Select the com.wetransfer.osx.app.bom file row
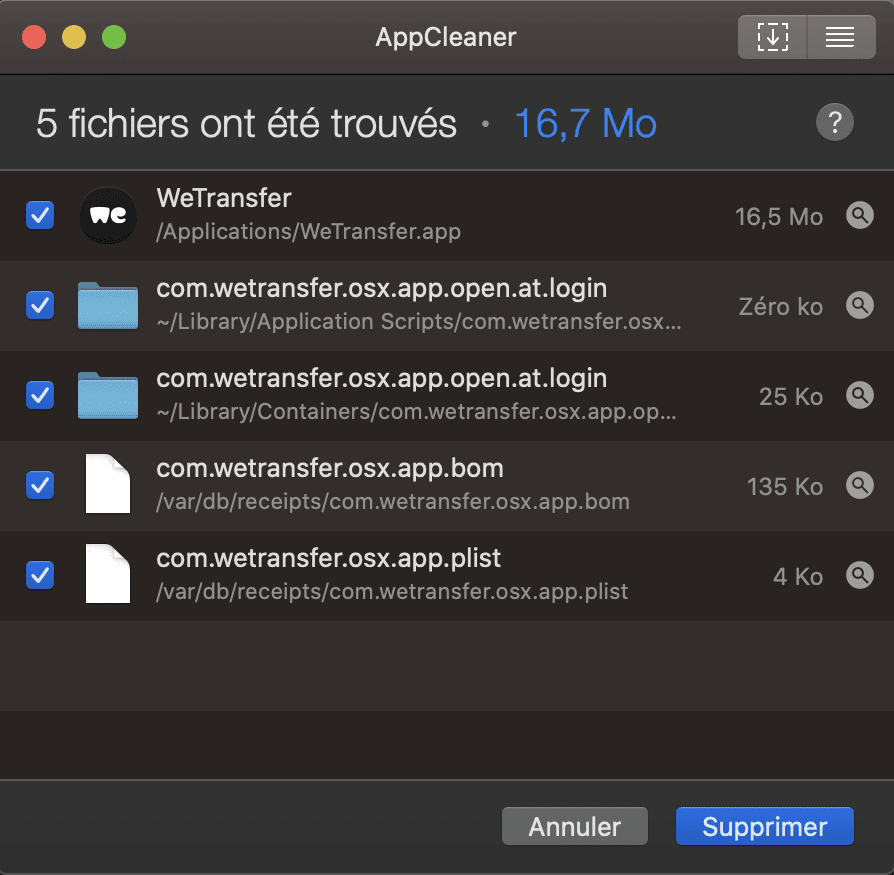Screen dimensions: 894x875 point(447,486)
